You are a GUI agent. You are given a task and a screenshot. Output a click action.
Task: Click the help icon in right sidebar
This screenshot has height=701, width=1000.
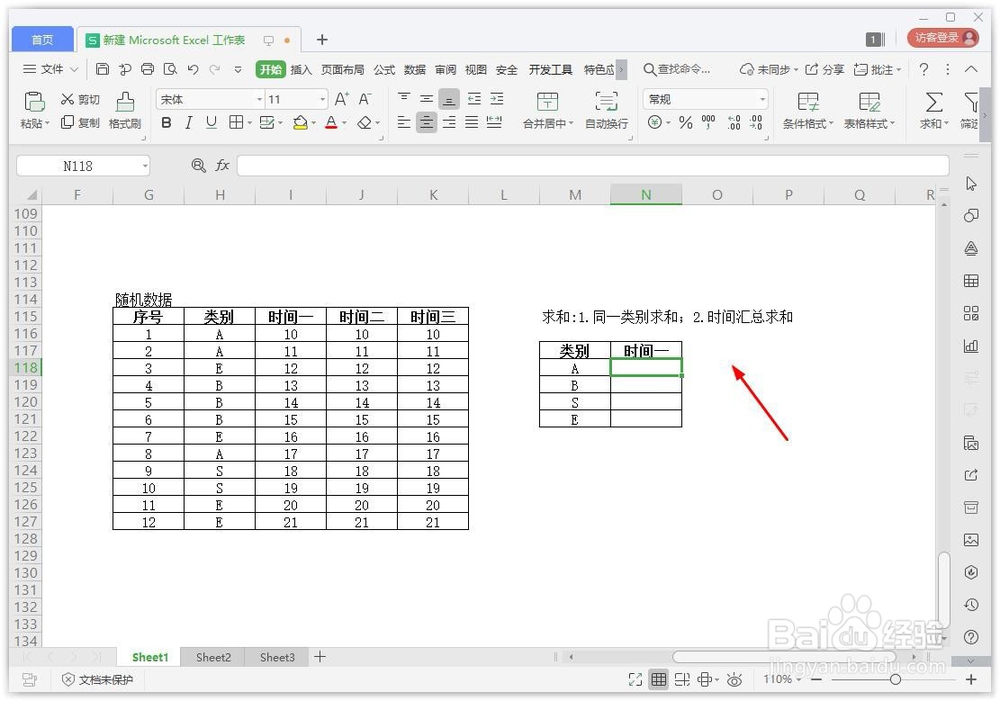coord(971,637)
